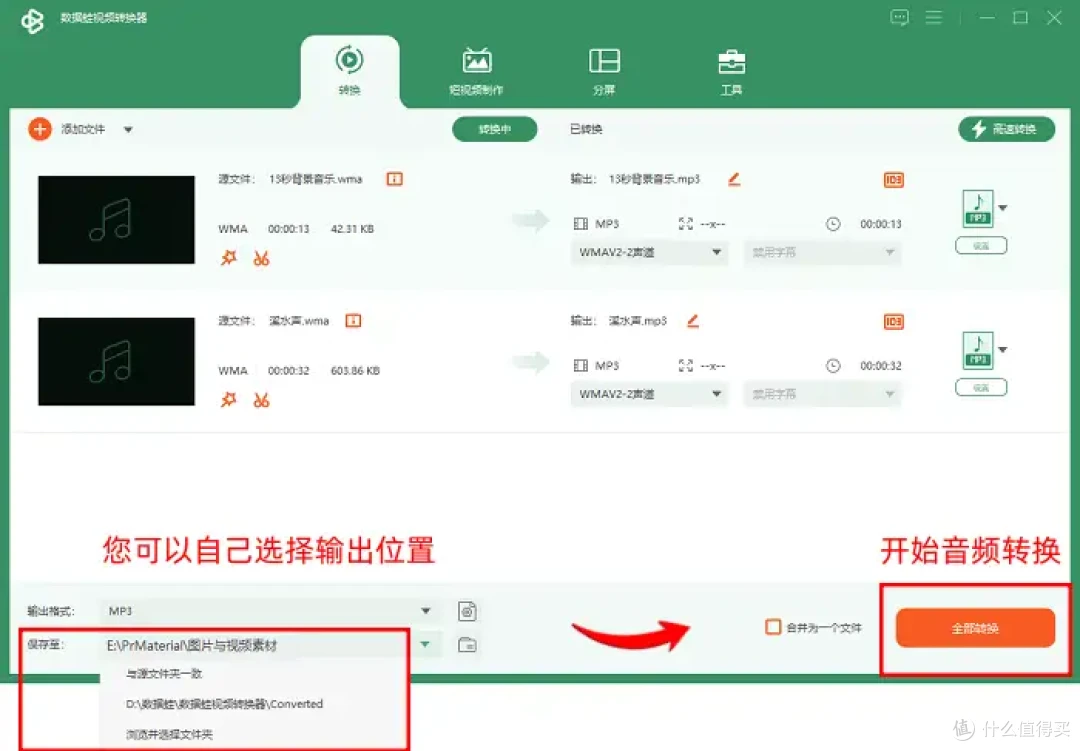The height and width of the screenshot is (751, 1080).
Task: Click the clock duration icon for 13秒背景音乐
Action: coord(833,224)
